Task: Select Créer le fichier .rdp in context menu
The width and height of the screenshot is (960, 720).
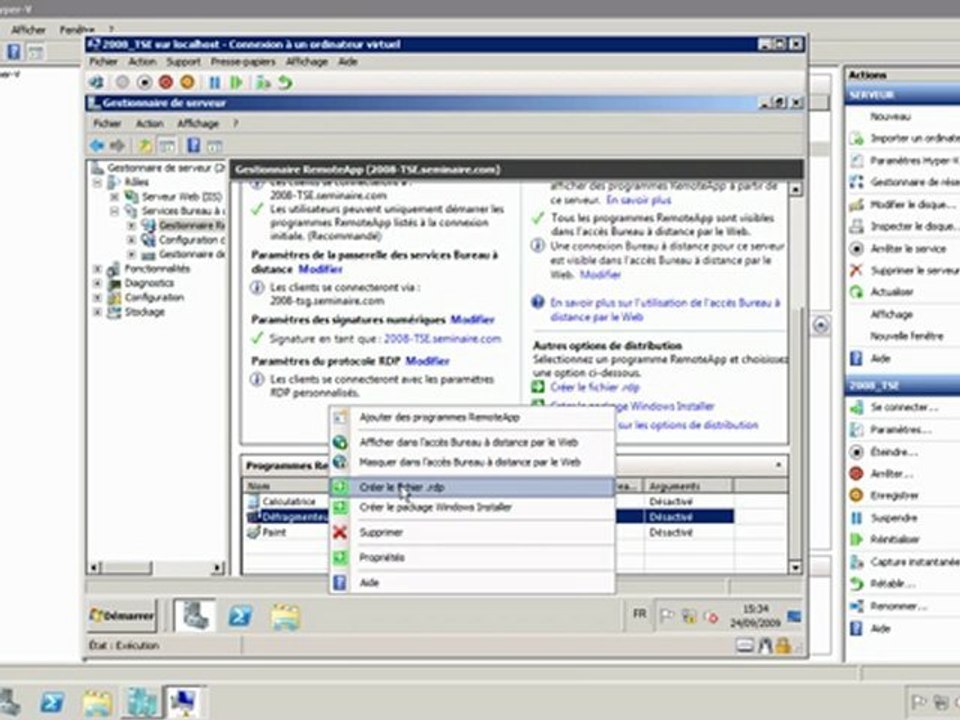Action: pyautogui.click(x=472, y=487)
